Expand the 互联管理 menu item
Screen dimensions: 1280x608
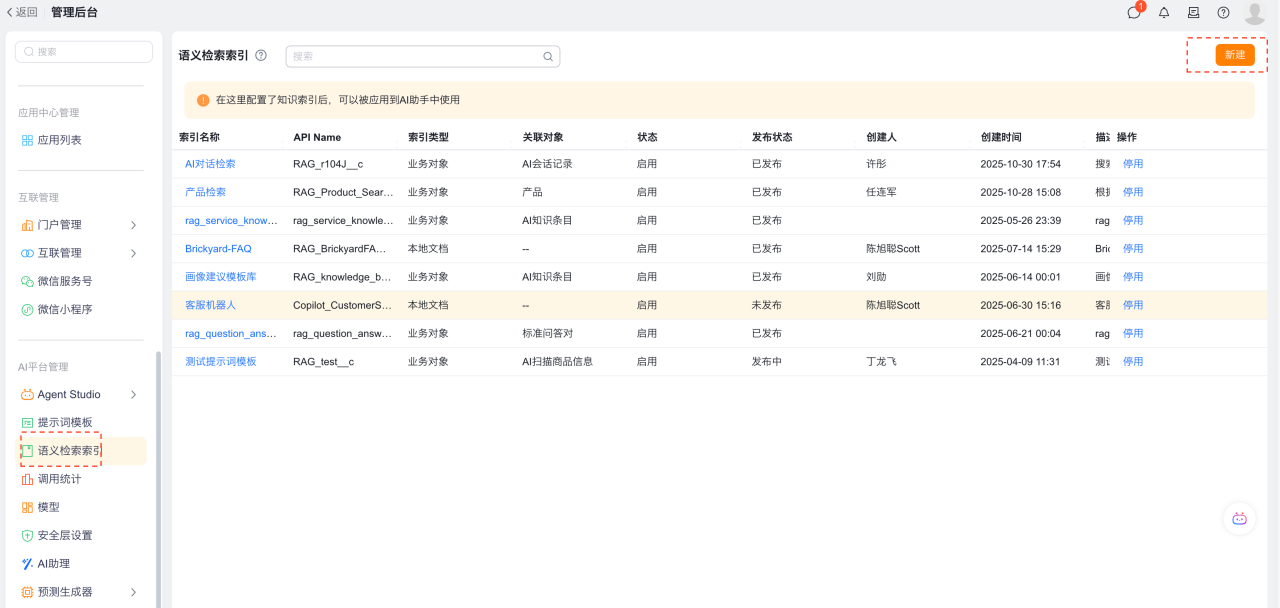134,253
